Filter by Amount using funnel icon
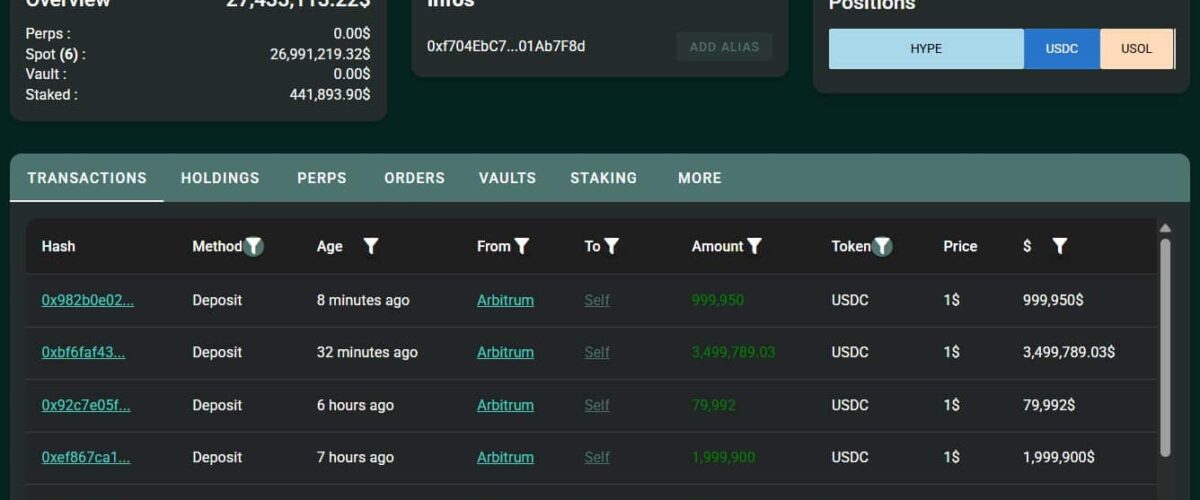This screenshot has width=1200, height=500. tap(754, 246)
